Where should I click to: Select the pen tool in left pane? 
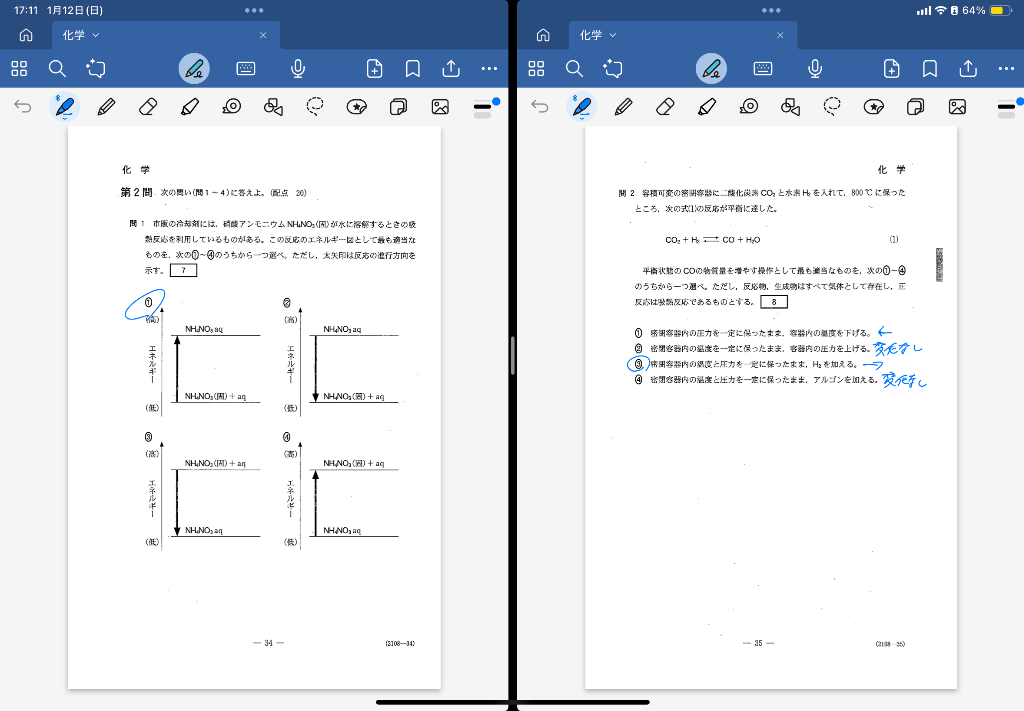[x=65, y=106]
